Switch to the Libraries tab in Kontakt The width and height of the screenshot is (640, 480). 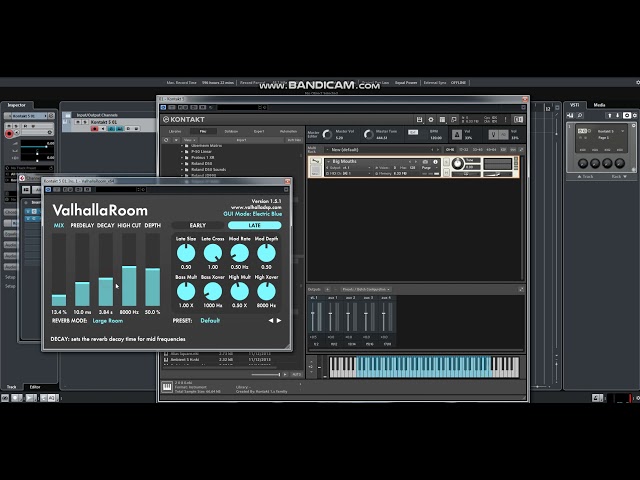pos(175,131)
